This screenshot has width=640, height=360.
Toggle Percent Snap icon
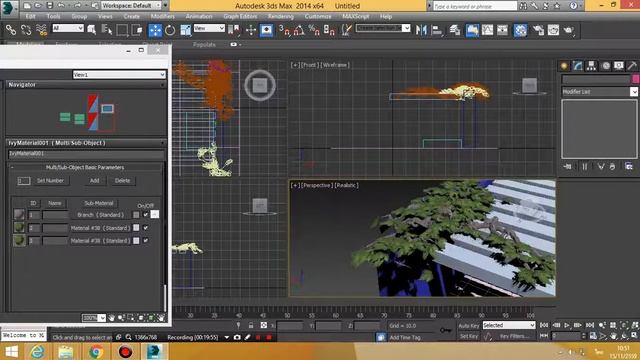pyautogui.click(x=314, y=30)
